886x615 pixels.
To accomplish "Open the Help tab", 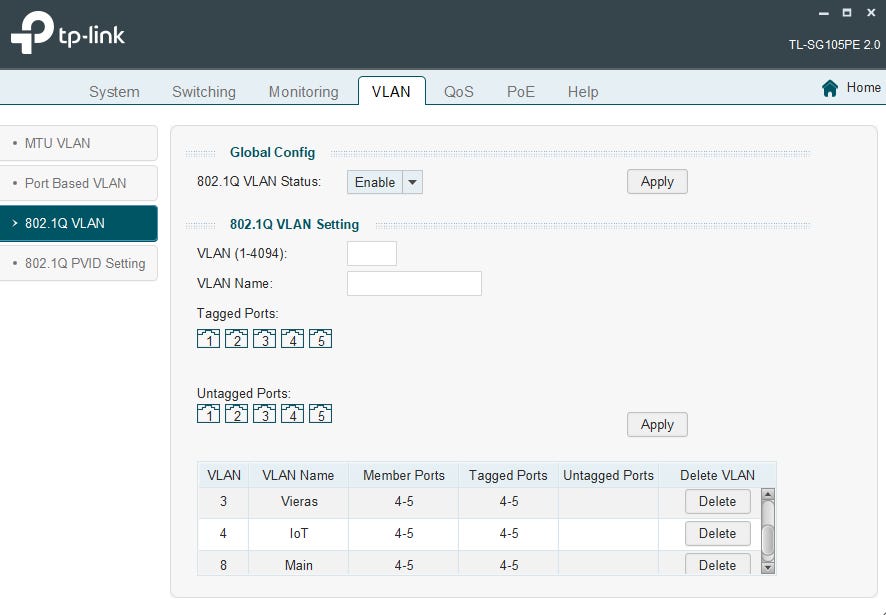I will click(583, 92).
